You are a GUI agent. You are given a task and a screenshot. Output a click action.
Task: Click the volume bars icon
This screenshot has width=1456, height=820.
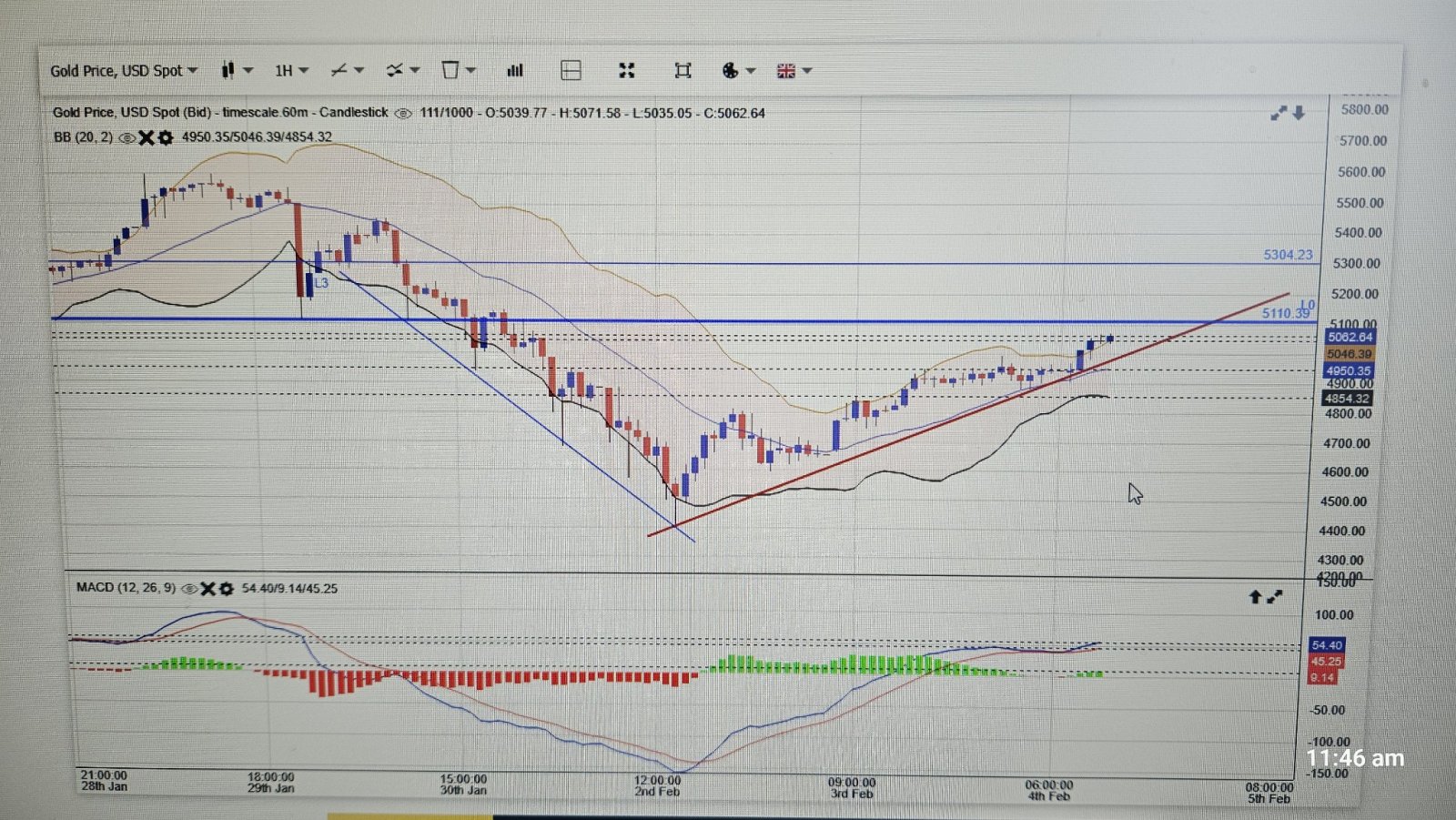point(515,70)
